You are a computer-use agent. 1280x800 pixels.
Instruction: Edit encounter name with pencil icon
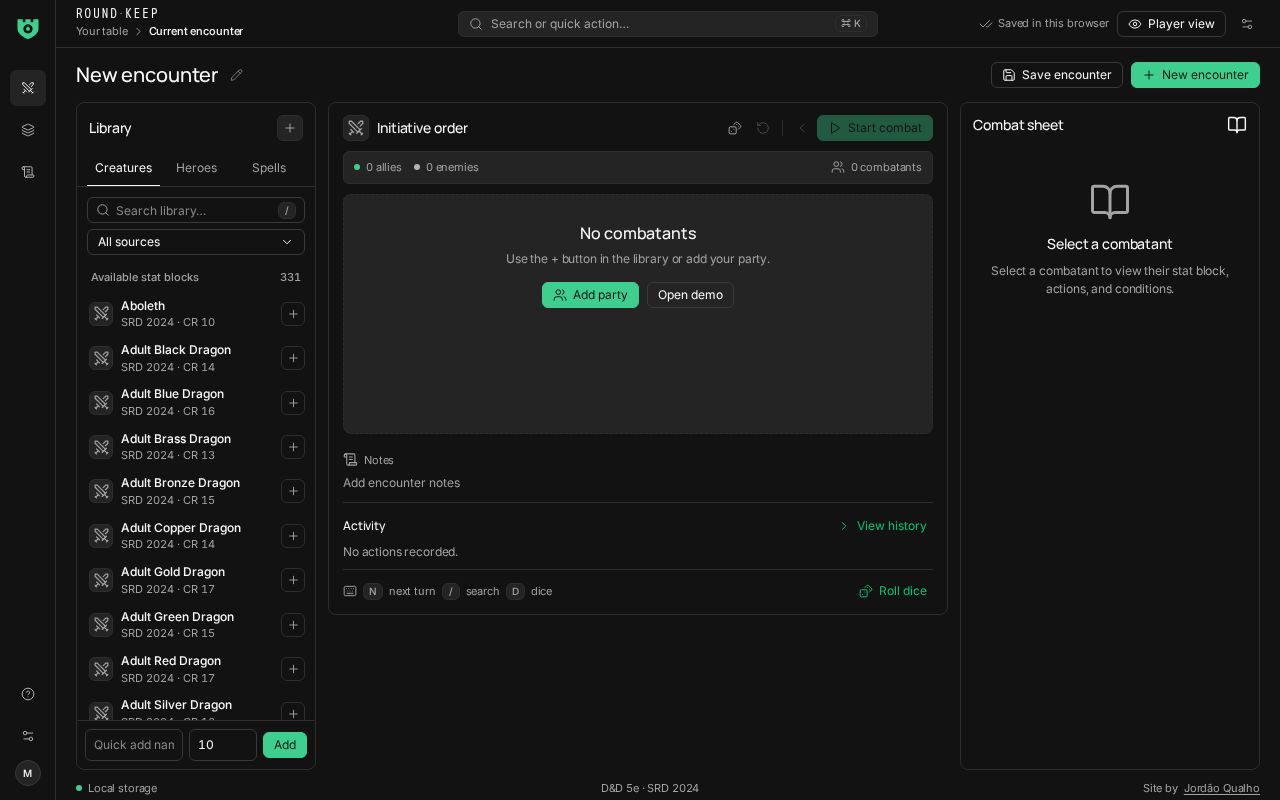[x=237, y=75]
